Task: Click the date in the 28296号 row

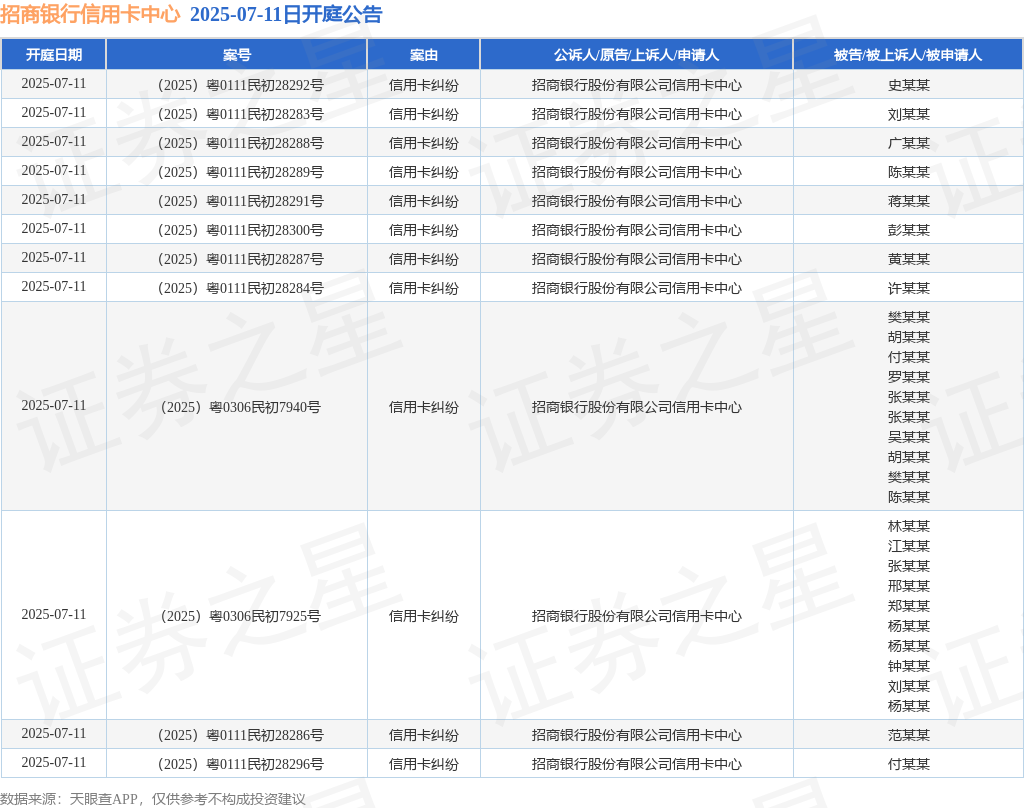Action: [54, 762]
